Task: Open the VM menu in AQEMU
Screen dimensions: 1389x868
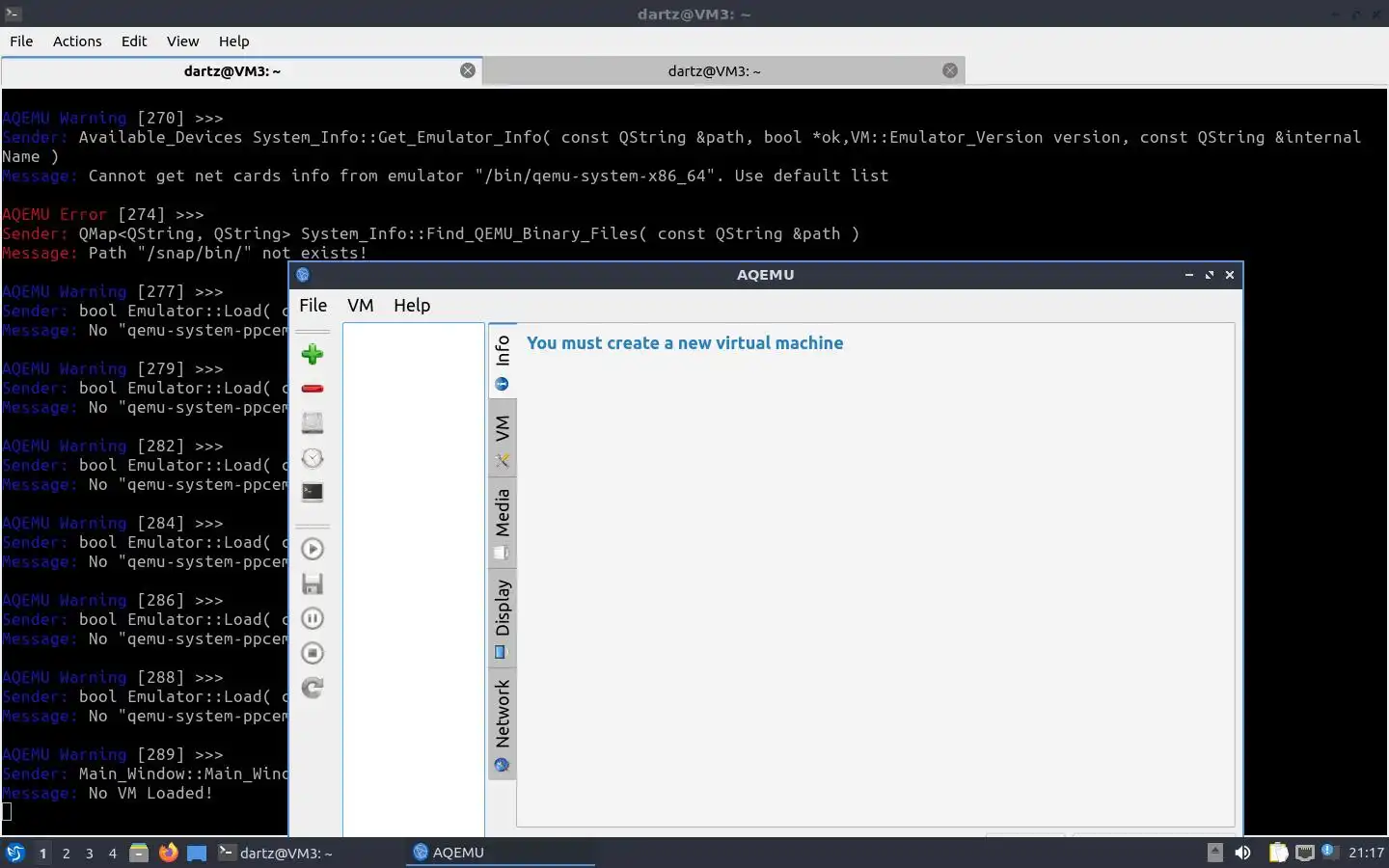Action: (360, 305)
